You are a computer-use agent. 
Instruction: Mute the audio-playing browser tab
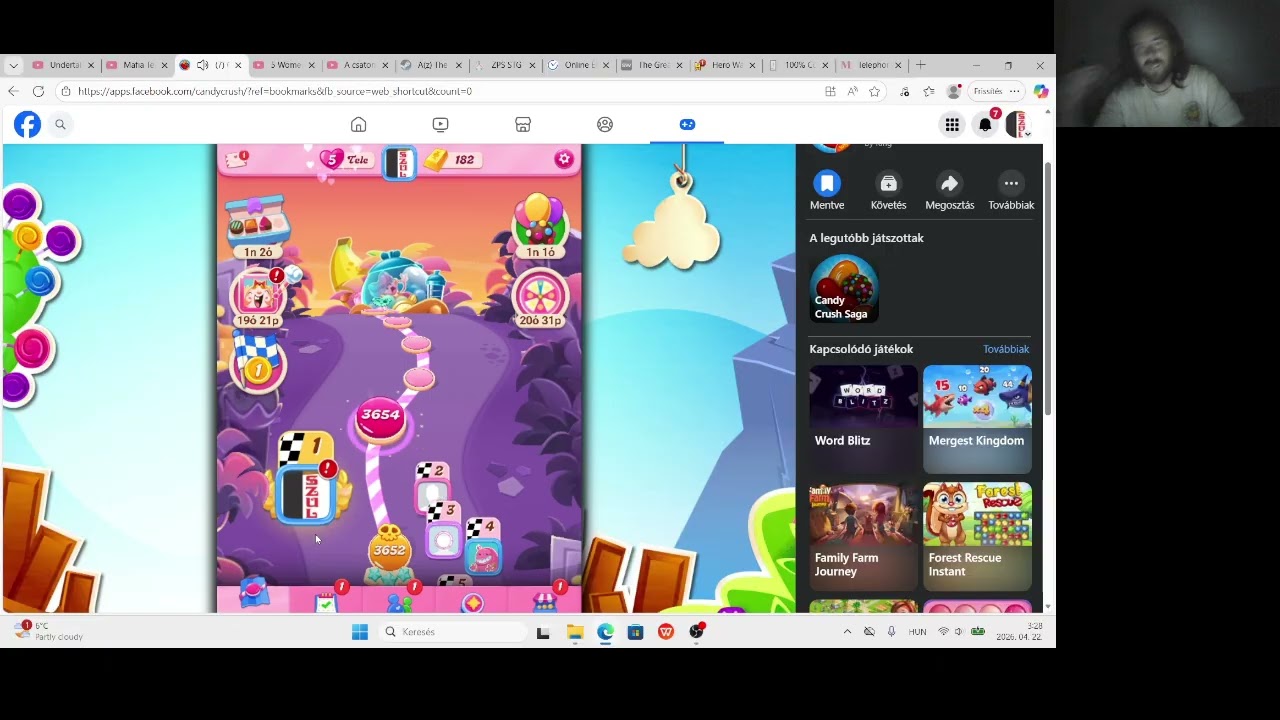pos(203,65)
